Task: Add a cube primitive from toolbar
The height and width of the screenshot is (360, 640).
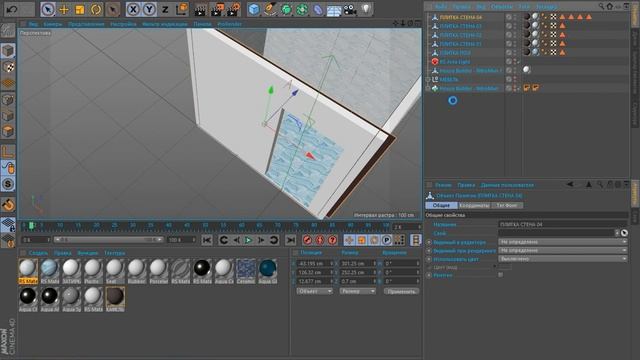Action: point(254,9)
